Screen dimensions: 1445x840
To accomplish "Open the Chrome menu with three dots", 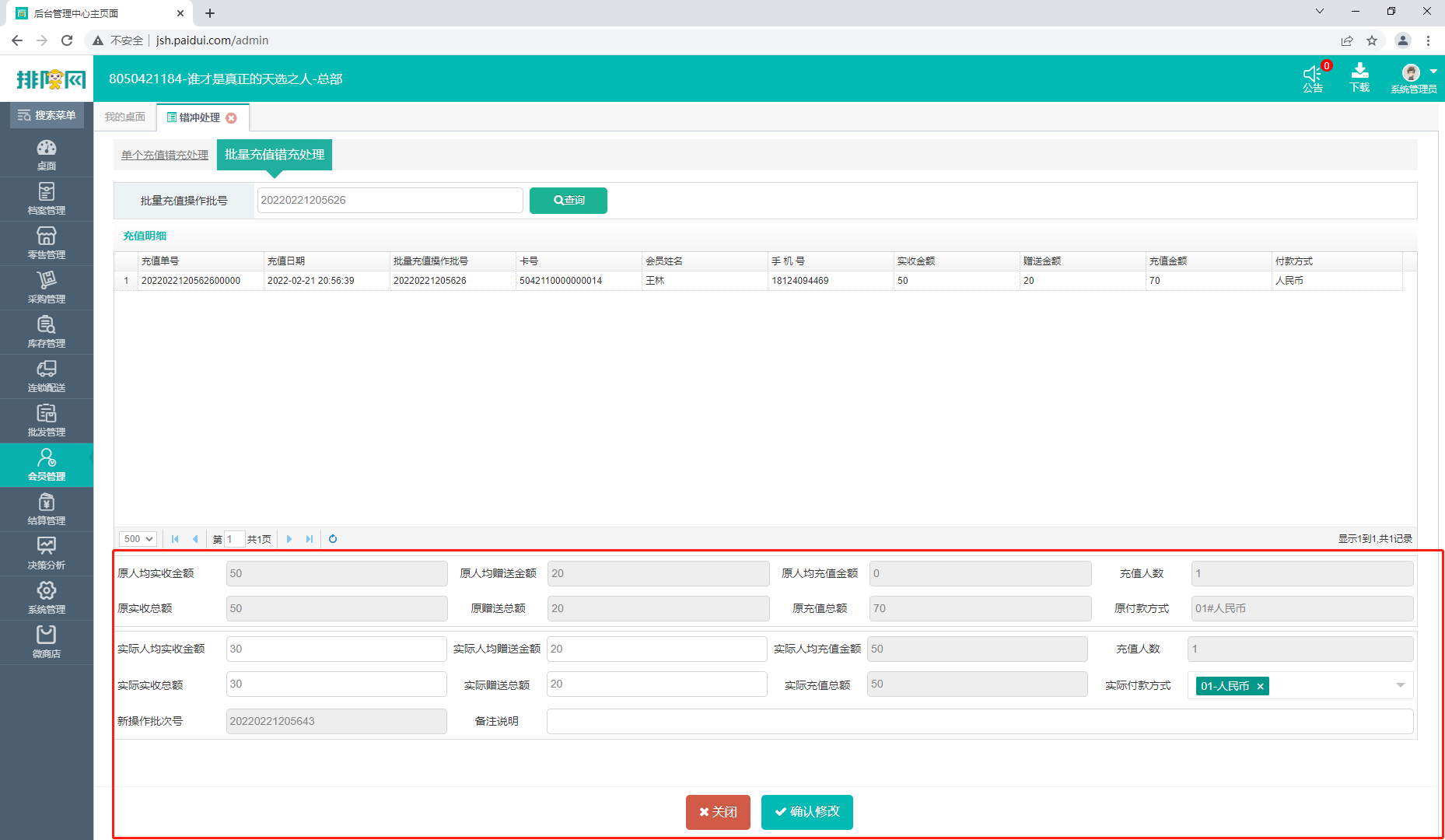I will click(1428, 40).
